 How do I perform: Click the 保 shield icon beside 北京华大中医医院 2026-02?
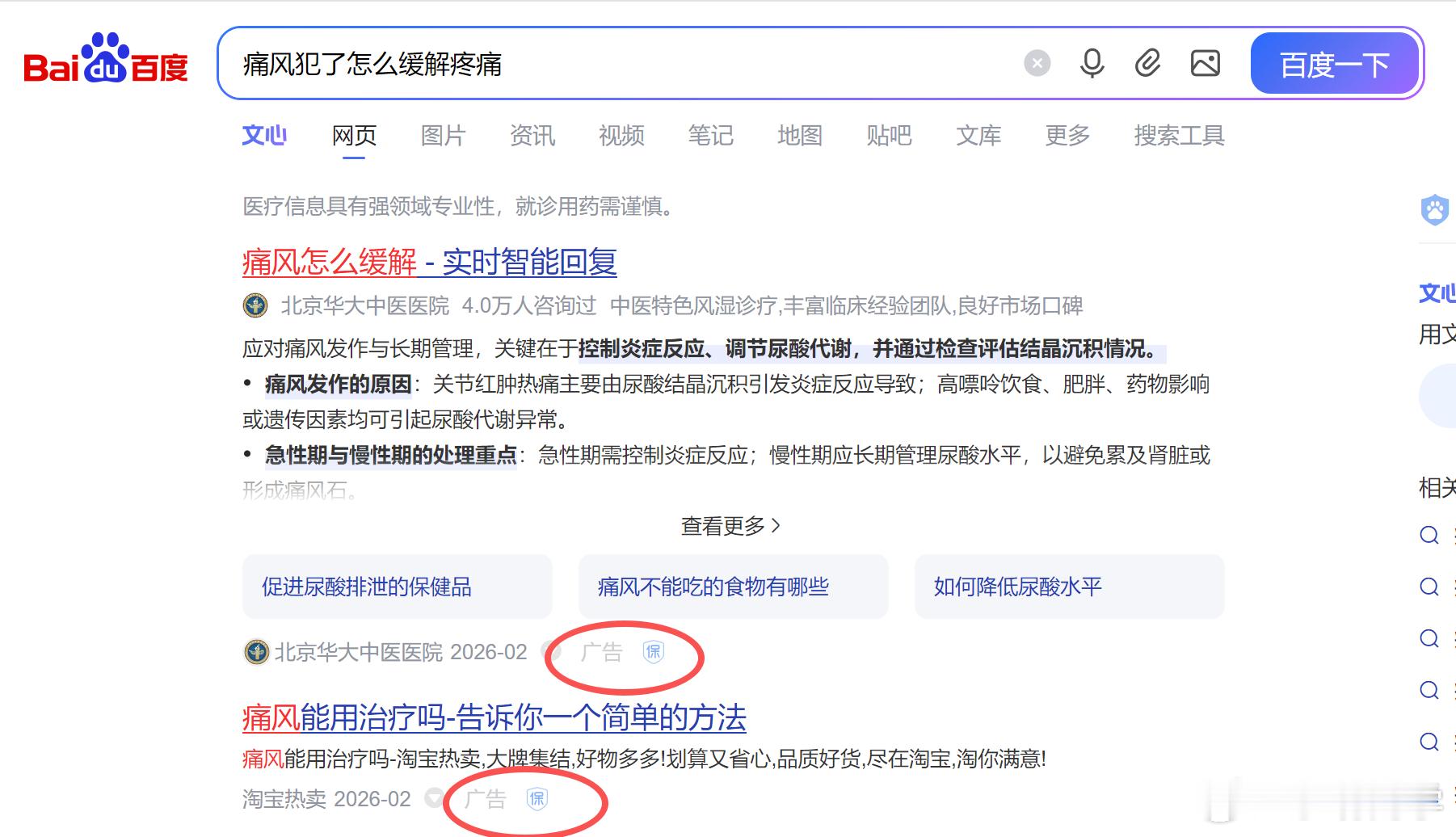coord(653,652)
